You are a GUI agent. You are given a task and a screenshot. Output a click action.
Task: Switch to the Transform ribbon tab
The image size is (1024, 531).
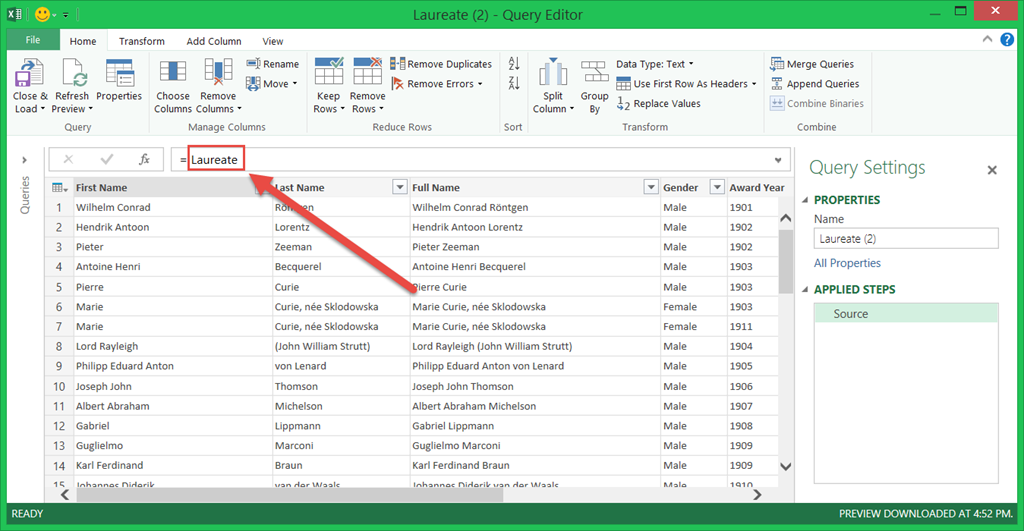coord(142,41)
